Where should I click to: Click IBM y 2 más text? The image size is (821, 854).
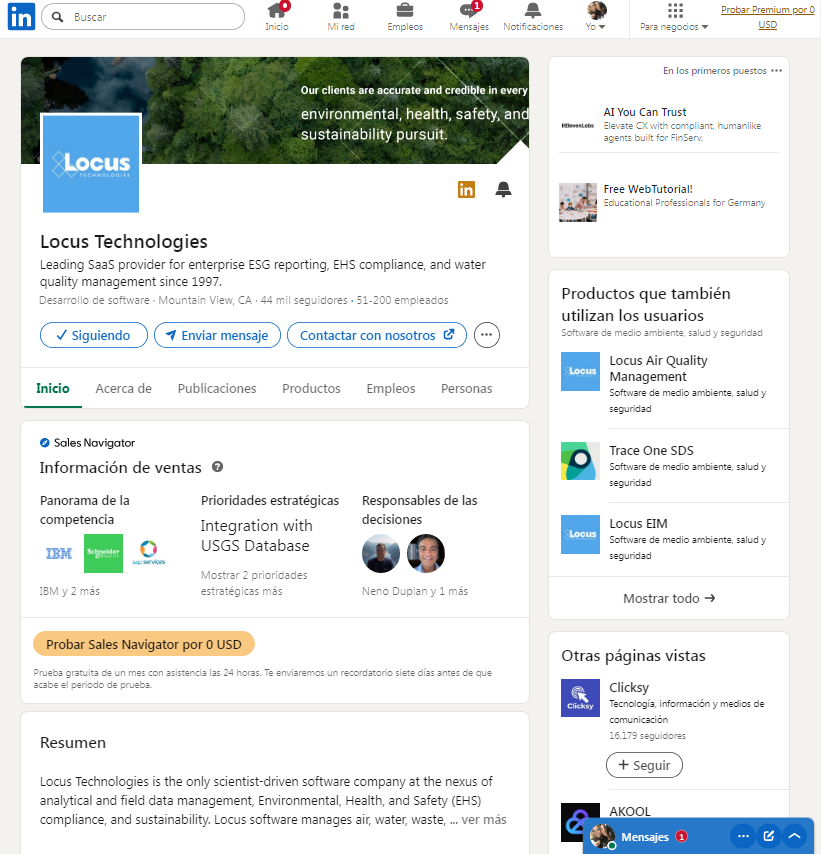(70, 591)
